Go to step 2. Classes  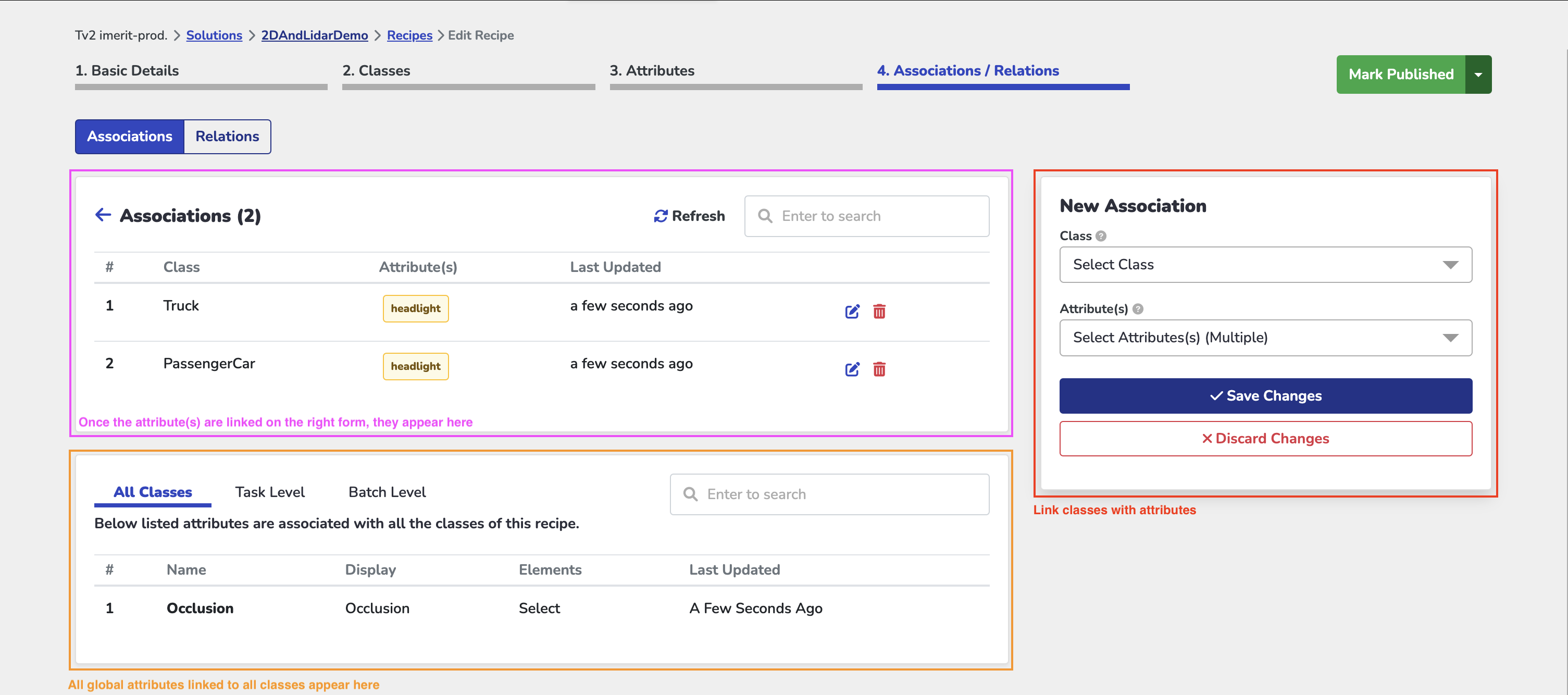click(376, 71)
